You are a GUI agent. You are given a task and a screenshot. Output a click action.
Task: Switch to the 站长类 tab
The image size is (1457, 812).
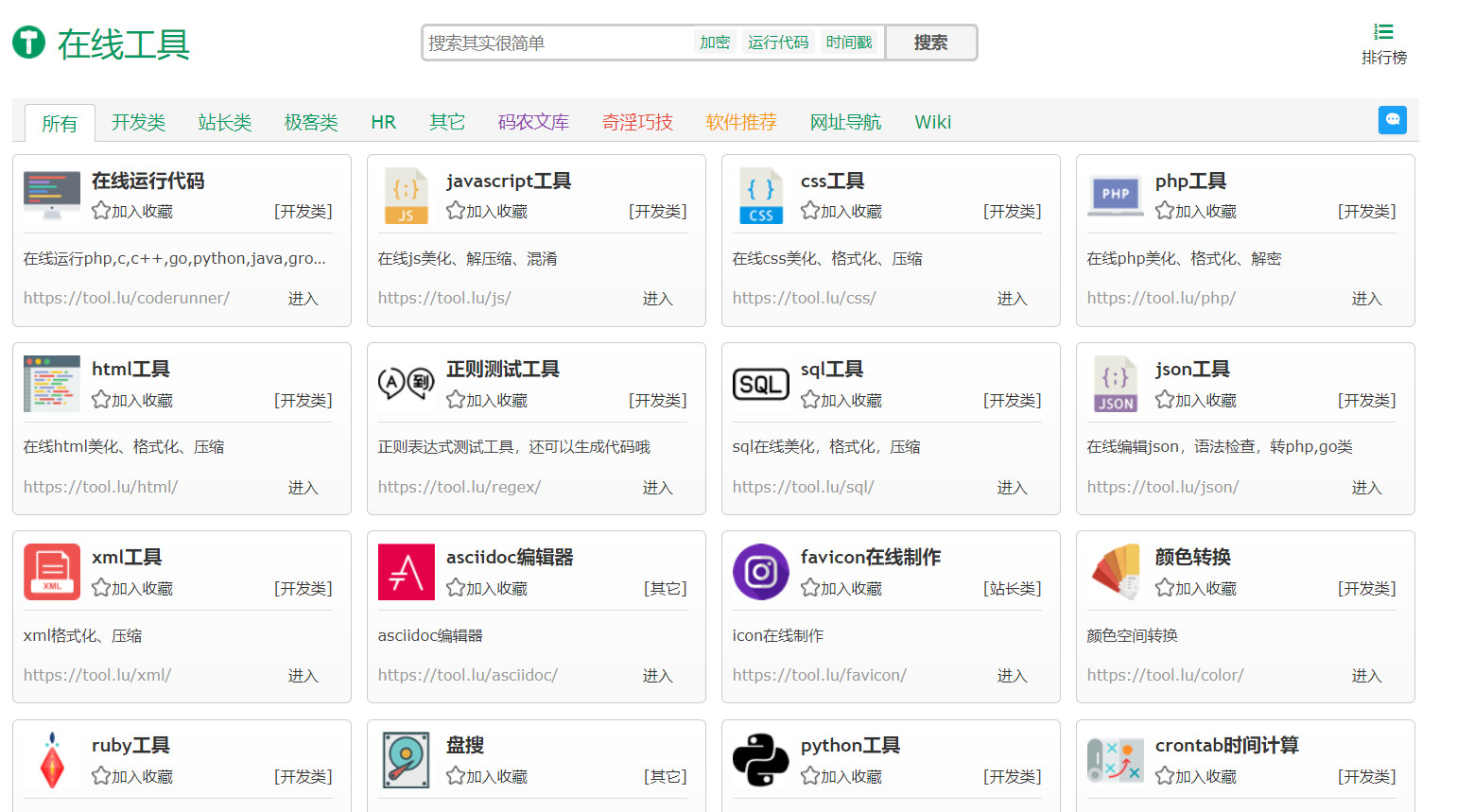point(225,122)
